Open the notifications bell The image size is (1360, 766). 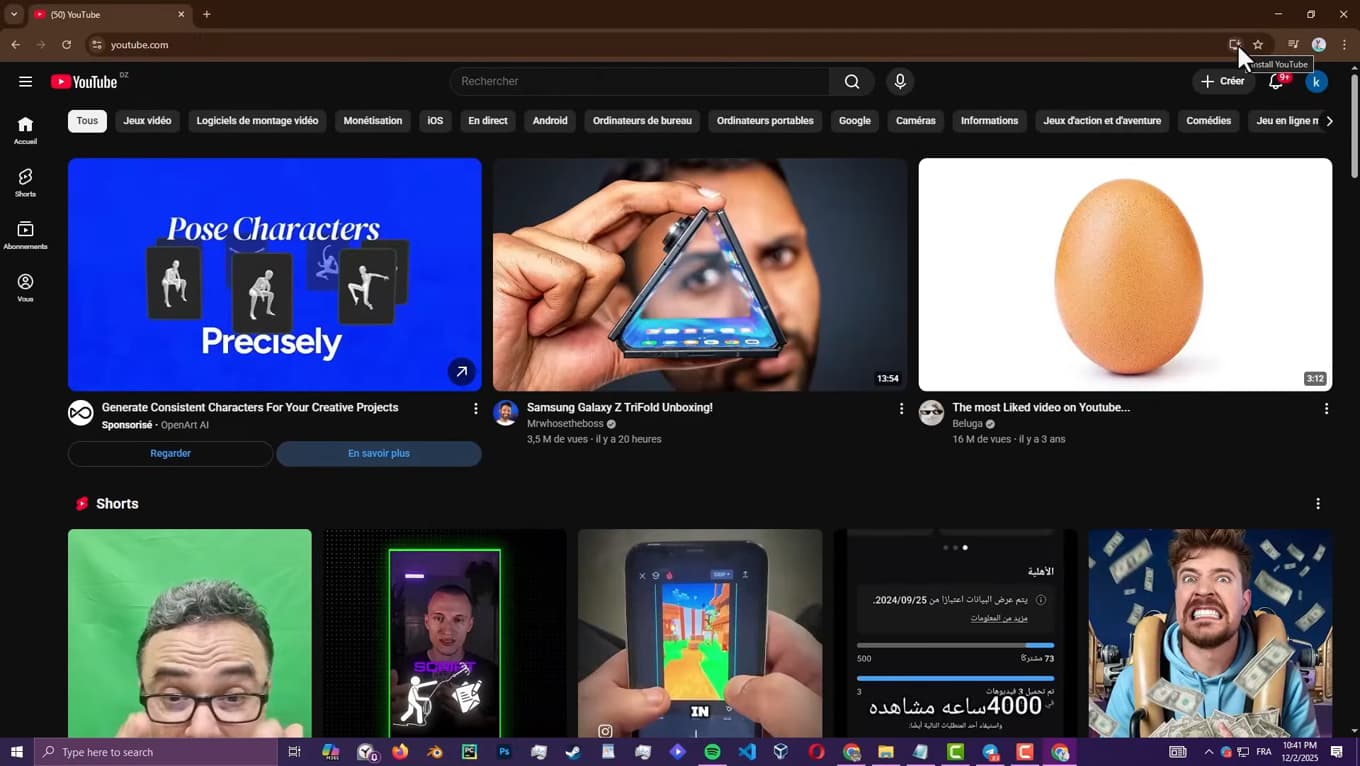click(1276, 82)
